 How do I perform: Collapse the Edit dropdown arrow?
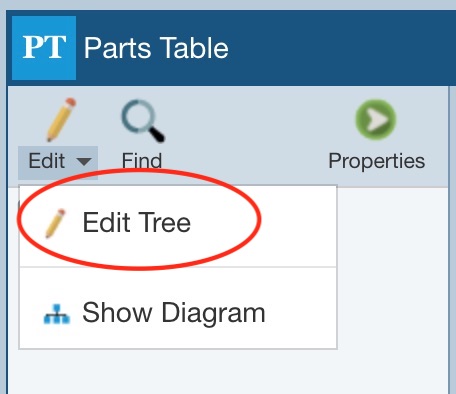84,162
